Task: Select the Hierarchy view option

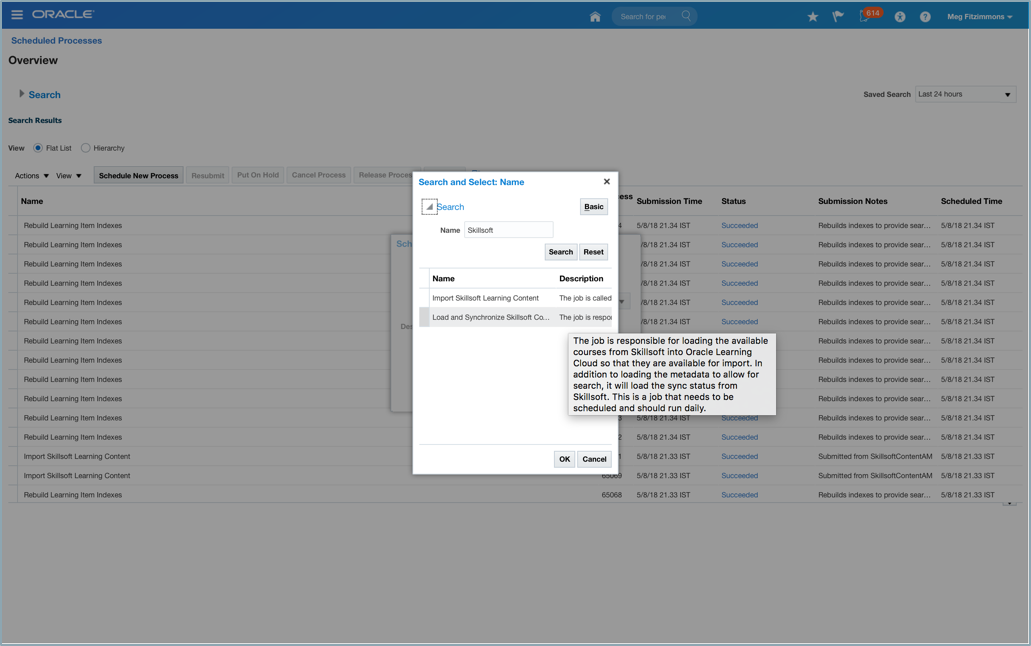Action: tap(85, 148)
